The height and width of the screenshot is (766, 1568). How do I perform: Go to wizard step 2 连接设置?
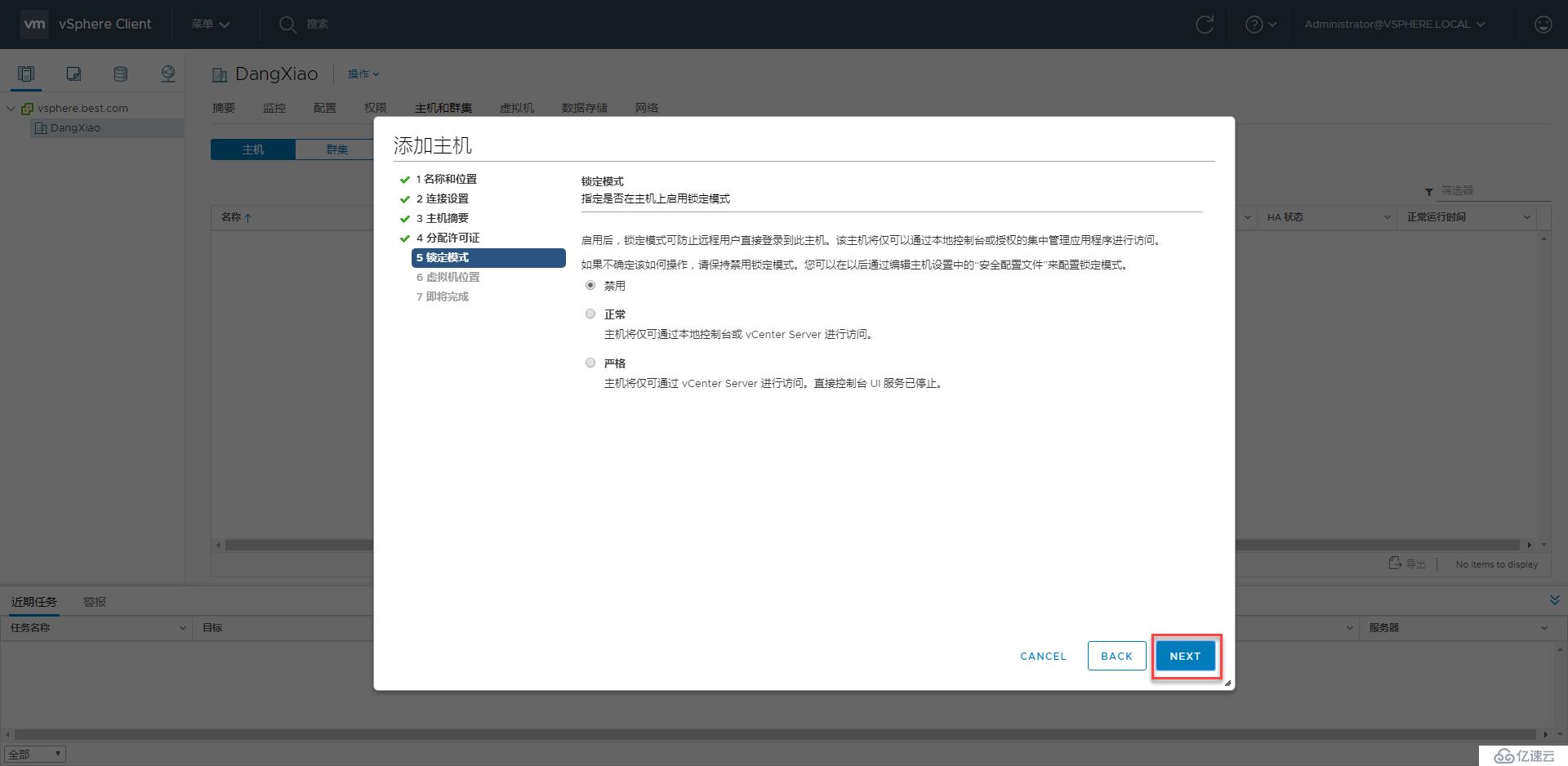[442, 198]
